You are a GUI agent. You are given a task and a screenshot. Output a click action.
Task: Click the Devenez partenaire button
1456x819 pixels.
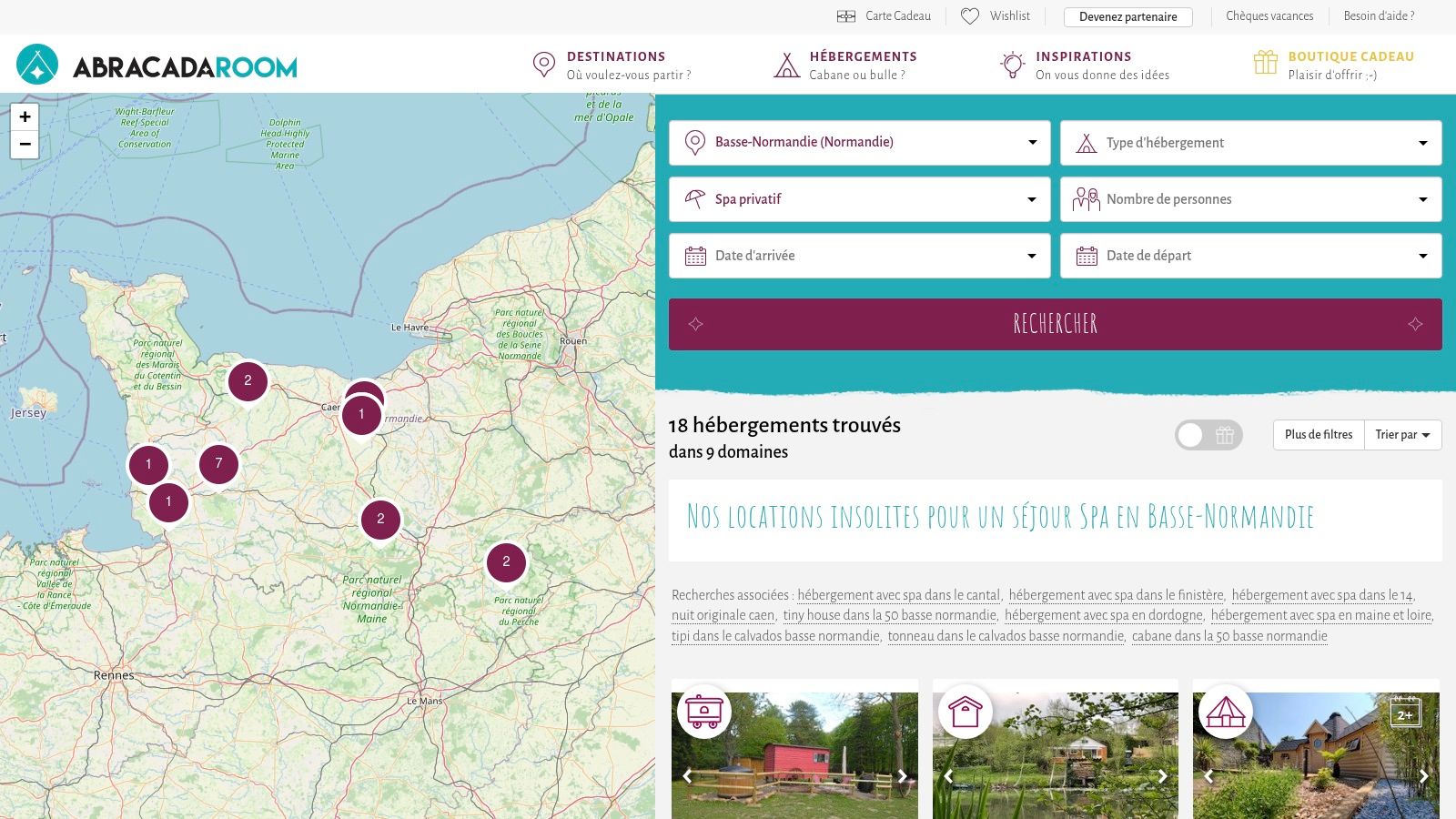pyautogui.click(x=1128, y=16)
